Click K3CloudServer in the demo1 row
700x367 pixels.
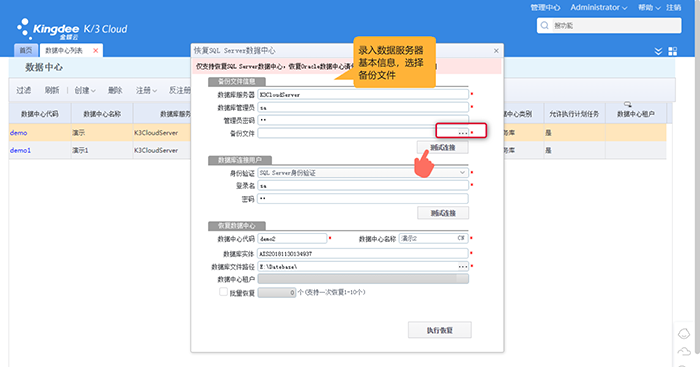(x=156, y=150)
